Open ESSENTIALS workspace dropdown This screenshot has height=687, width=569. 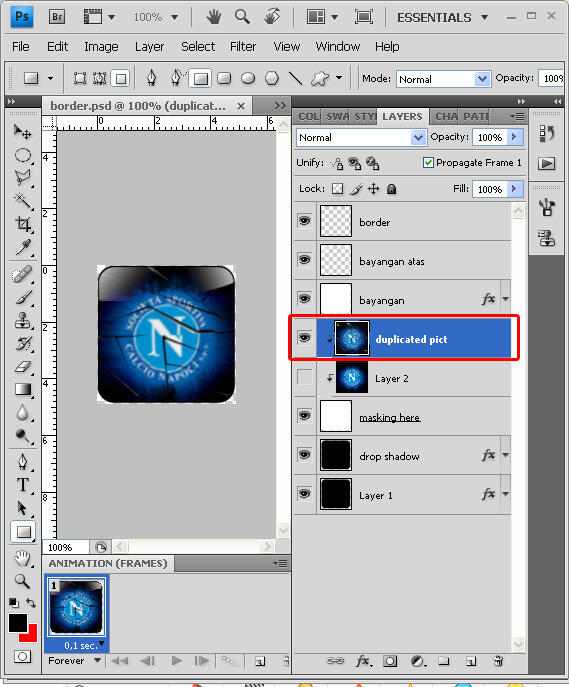[442, 18]
